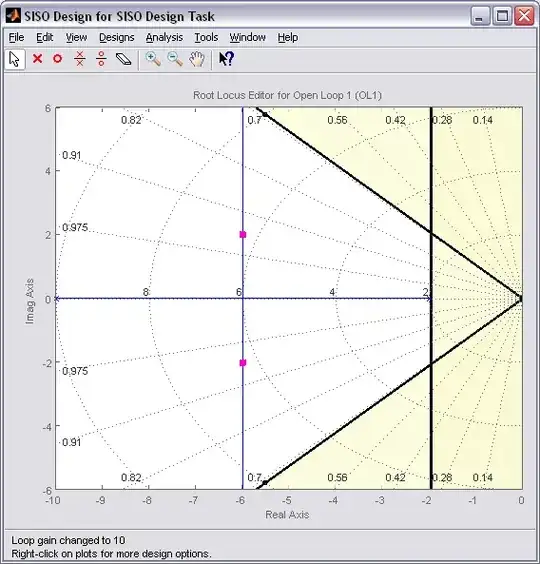Click the 'Real Axis' label
This screenshot has height=564, width=540.
point(287,515)
